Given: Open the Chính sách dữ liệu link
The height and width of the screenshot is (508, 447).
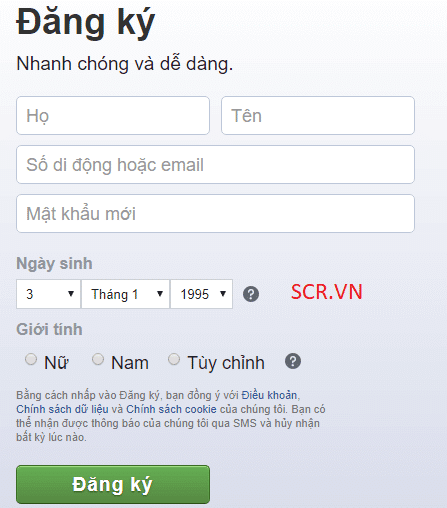Looking at the screenshot, I should (62, 409).
